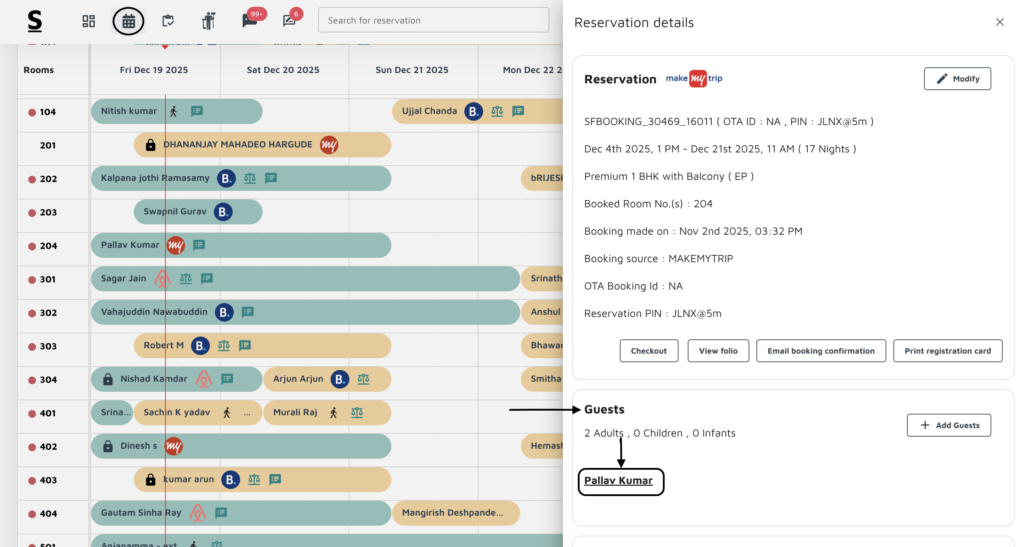Click the Search for reservation field

point(433,20)
